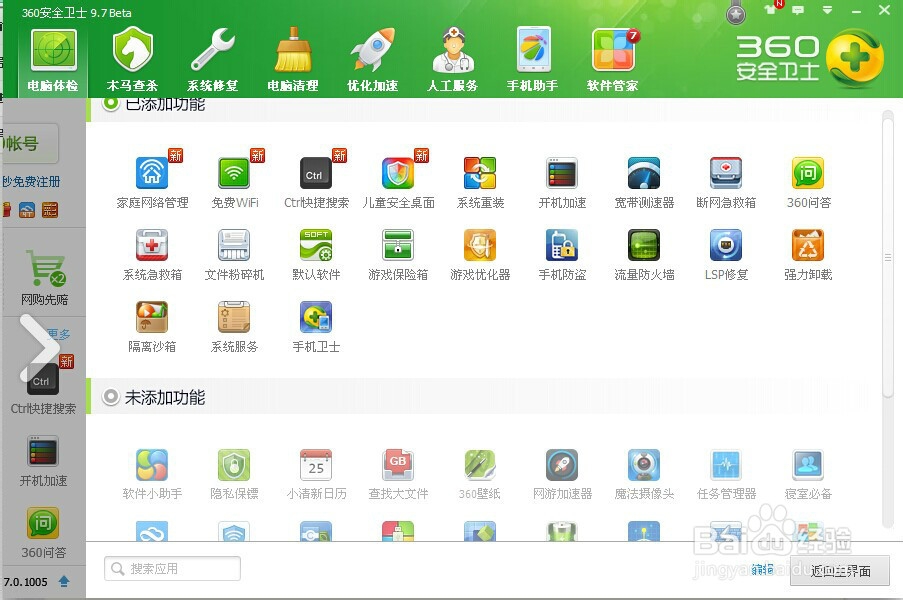Add the 软件小助手 function

pos(152,474)
